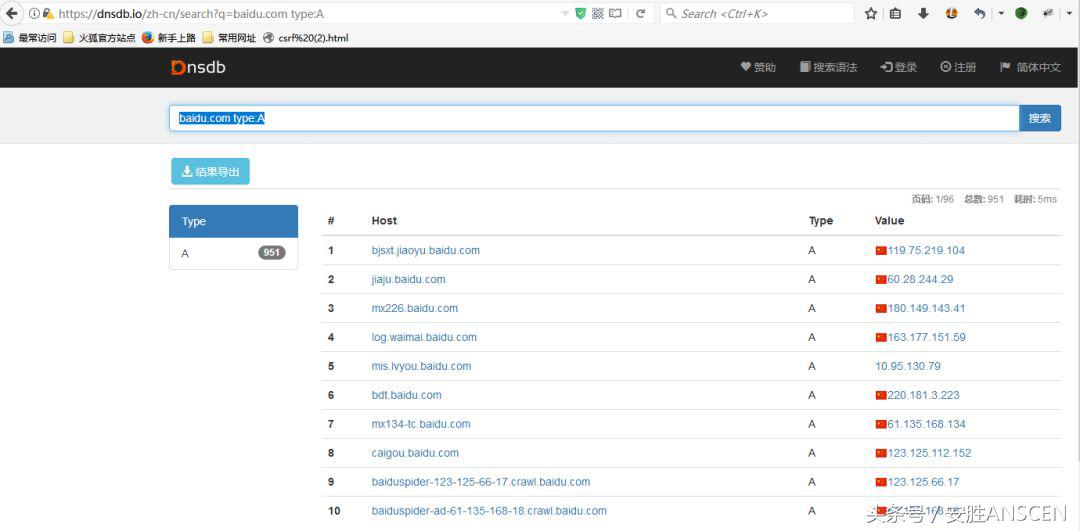1080x531 pixels.
Task: Click the dnsdb logo
Action: [x=197, y=67]
